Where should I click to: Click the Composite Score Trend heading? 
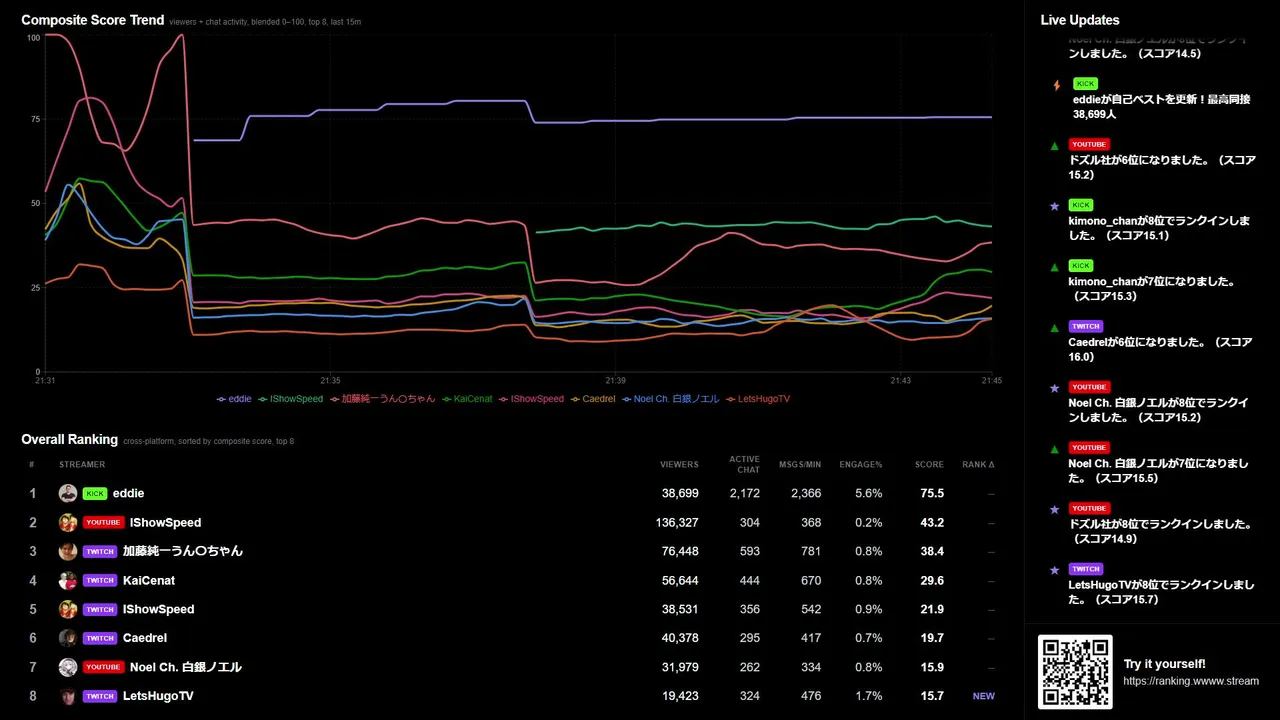[93, 20]
